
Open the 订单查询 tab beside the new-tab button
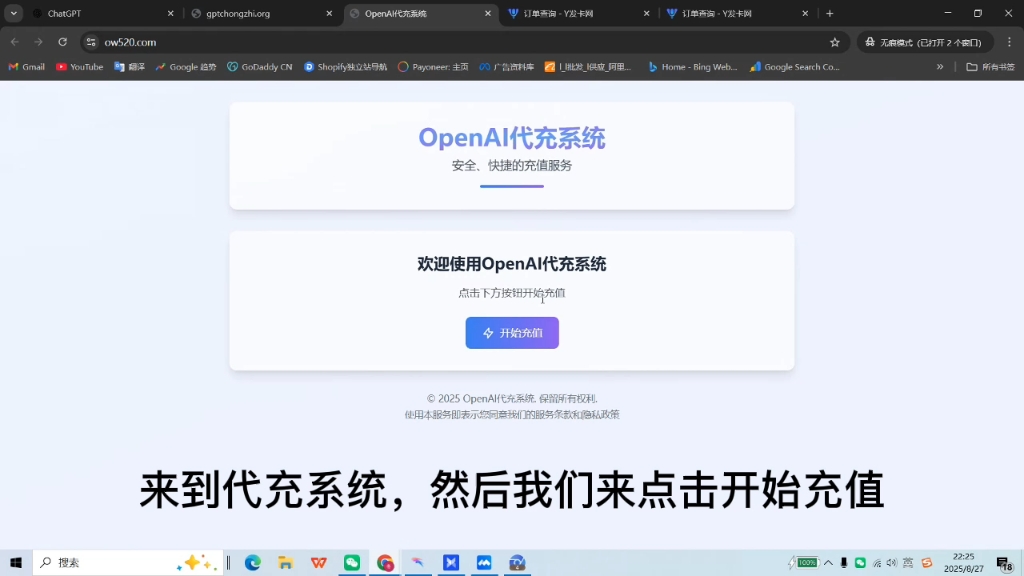[x=738, y=14]
